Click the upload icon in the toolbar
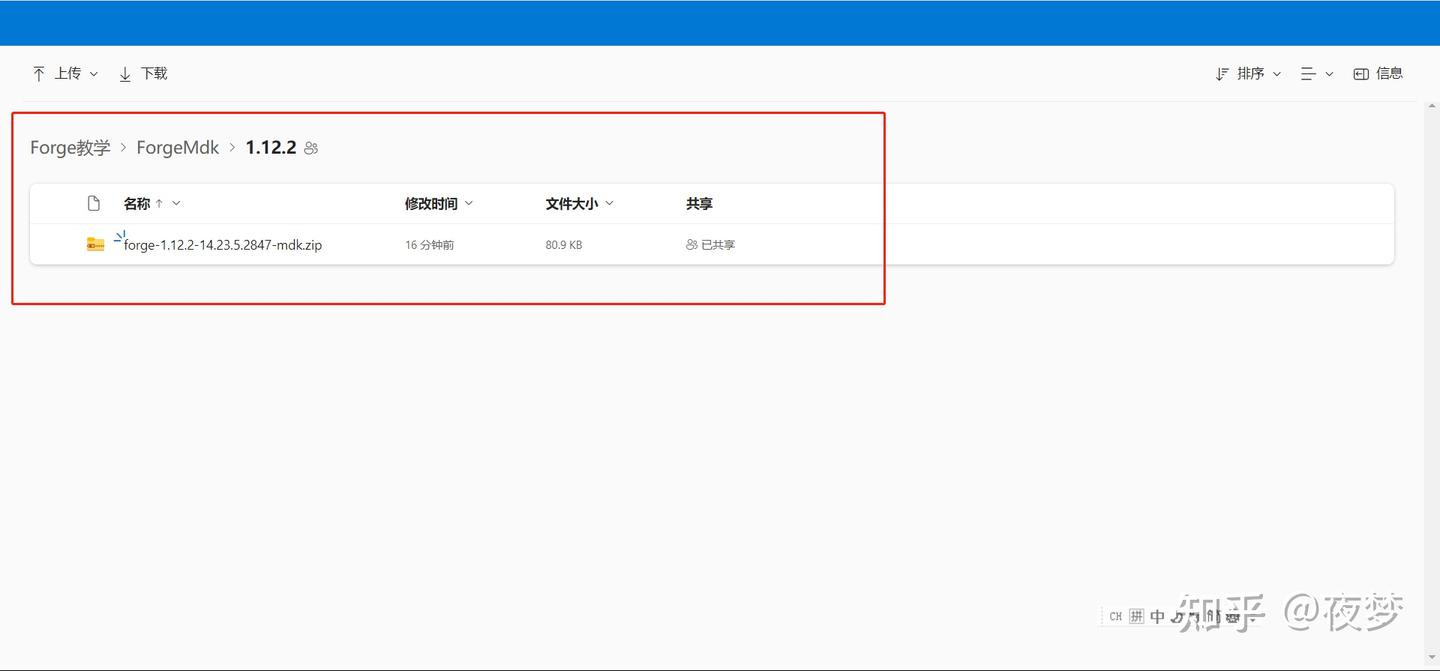Image resolution: width=1440 pixels, height=671 pixels. 39,72
